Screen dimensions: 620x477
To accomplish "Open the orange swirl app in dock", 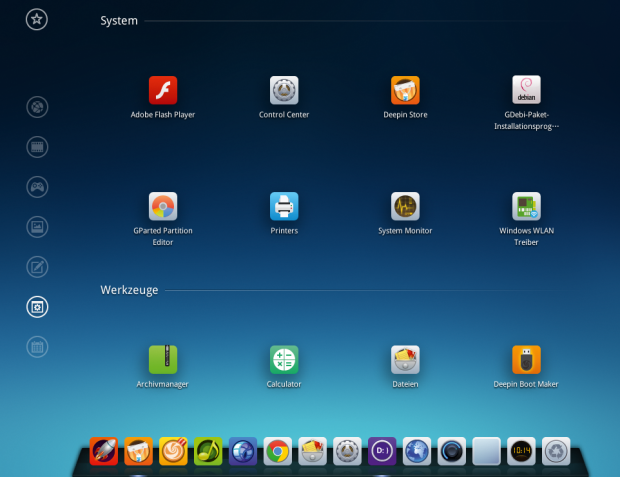I will click(x=173, y=451).
